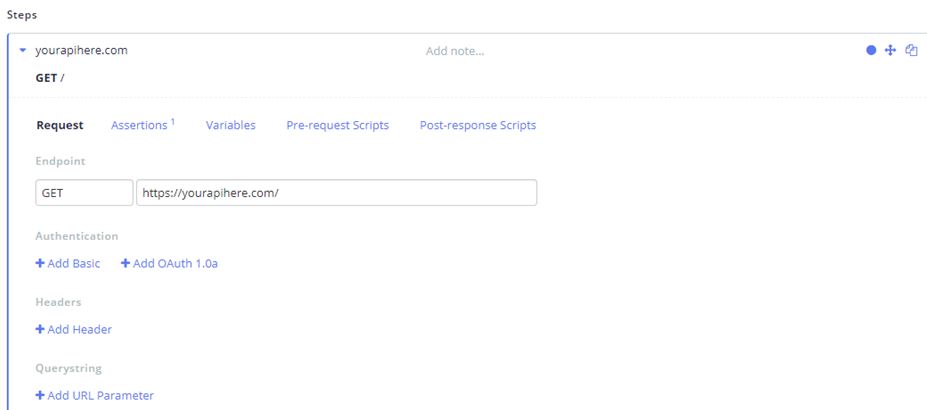Open the Variables tab
Image resolution: width=927 pixels, height=410 pixels.
(231, 125)
